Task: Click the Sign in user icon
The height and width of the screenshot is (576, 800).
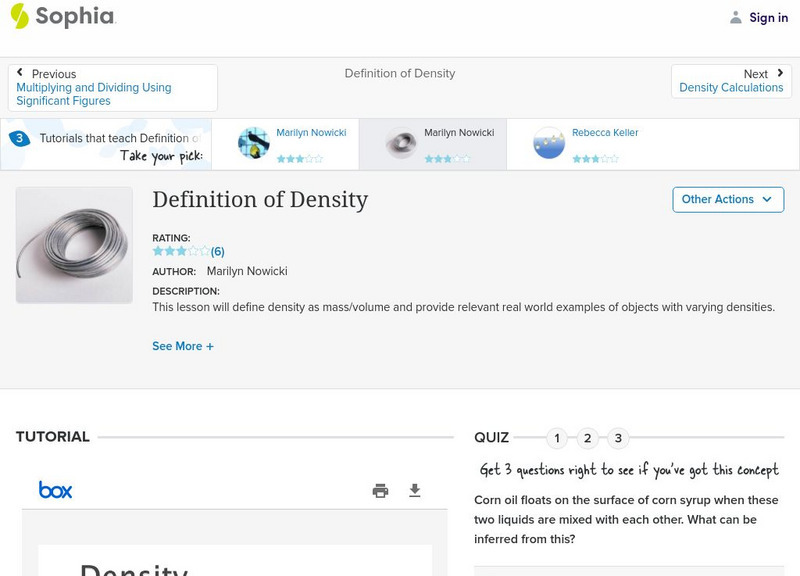Action: pyautogui.click(x=736, y=17)
